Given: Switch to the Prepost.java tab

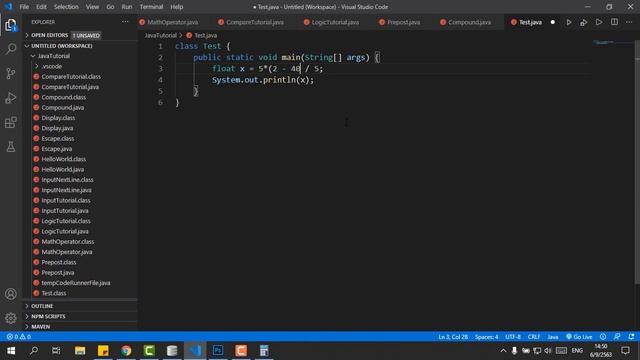Looking at the screenshot, I should point(403,22).
